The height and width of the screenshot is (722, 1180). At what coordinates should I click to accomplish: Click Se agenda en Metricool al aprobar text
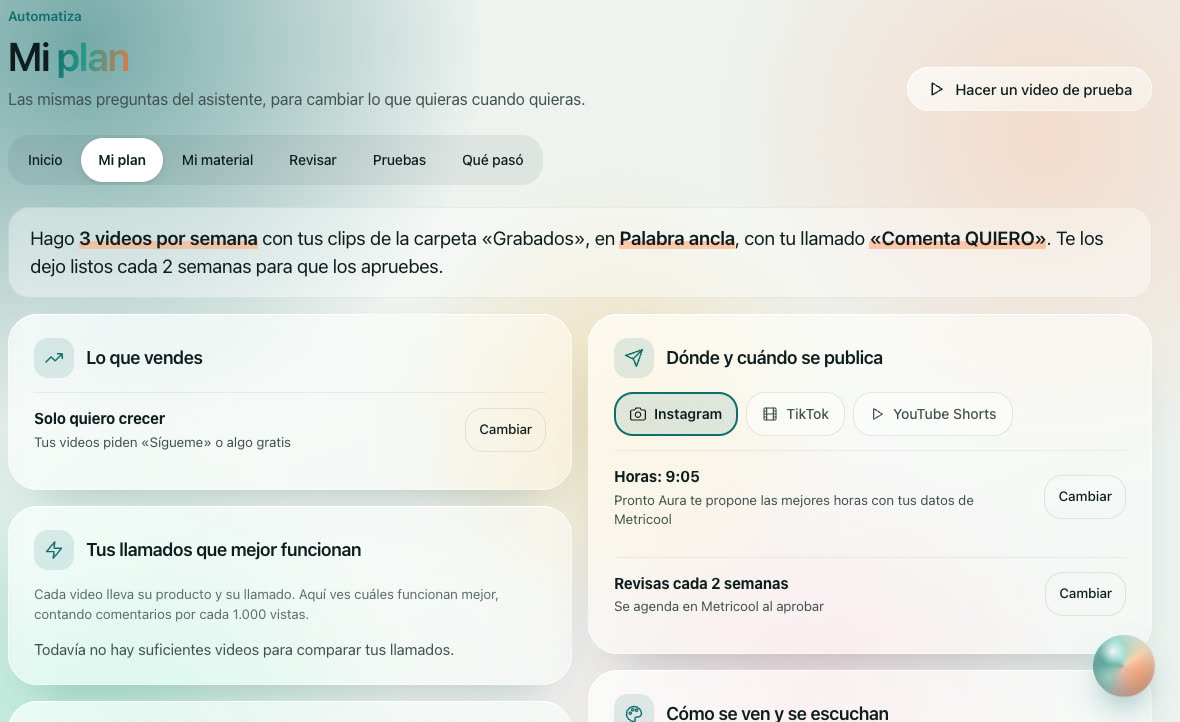(719, 607)
